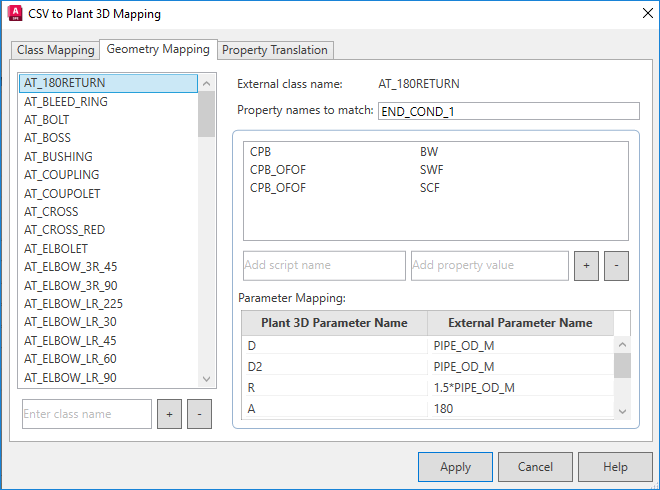The height and width of the screenshot is (490, 660).
Task: Remove script mapping with minus button
Action: point(616,266)
